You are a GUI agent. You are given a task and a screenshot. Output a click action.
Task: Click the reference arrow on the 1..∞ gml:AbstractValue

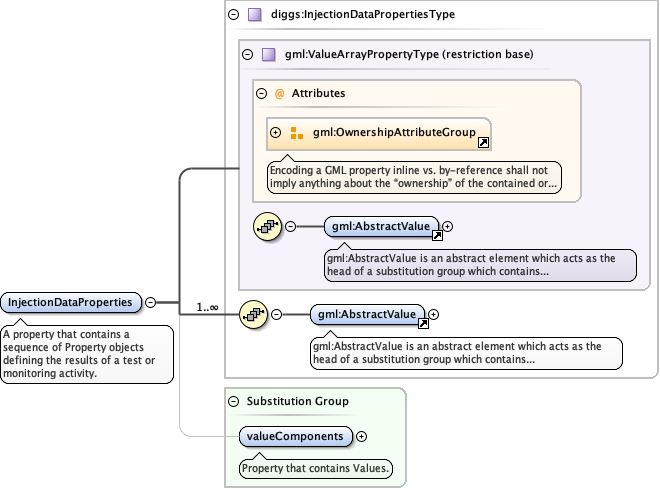(x=424, y=324)
